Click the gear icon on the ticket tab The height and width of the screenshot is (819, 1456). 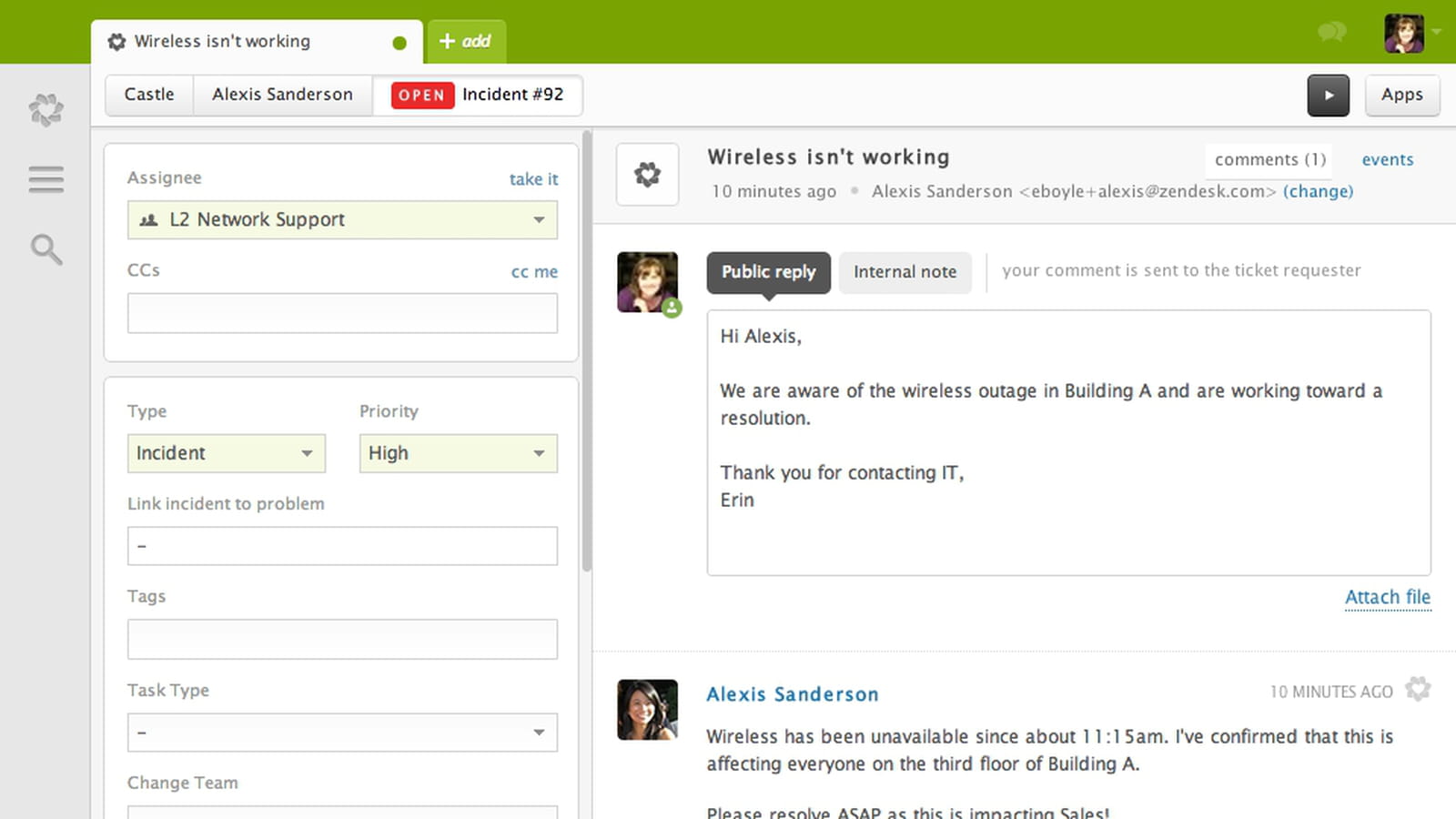[116, 42]
